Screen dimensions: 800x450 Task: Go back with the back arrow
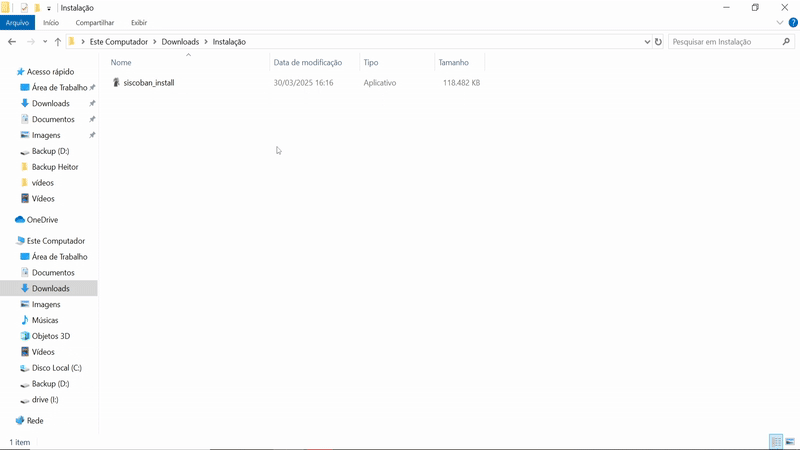(x=12, y=42)
